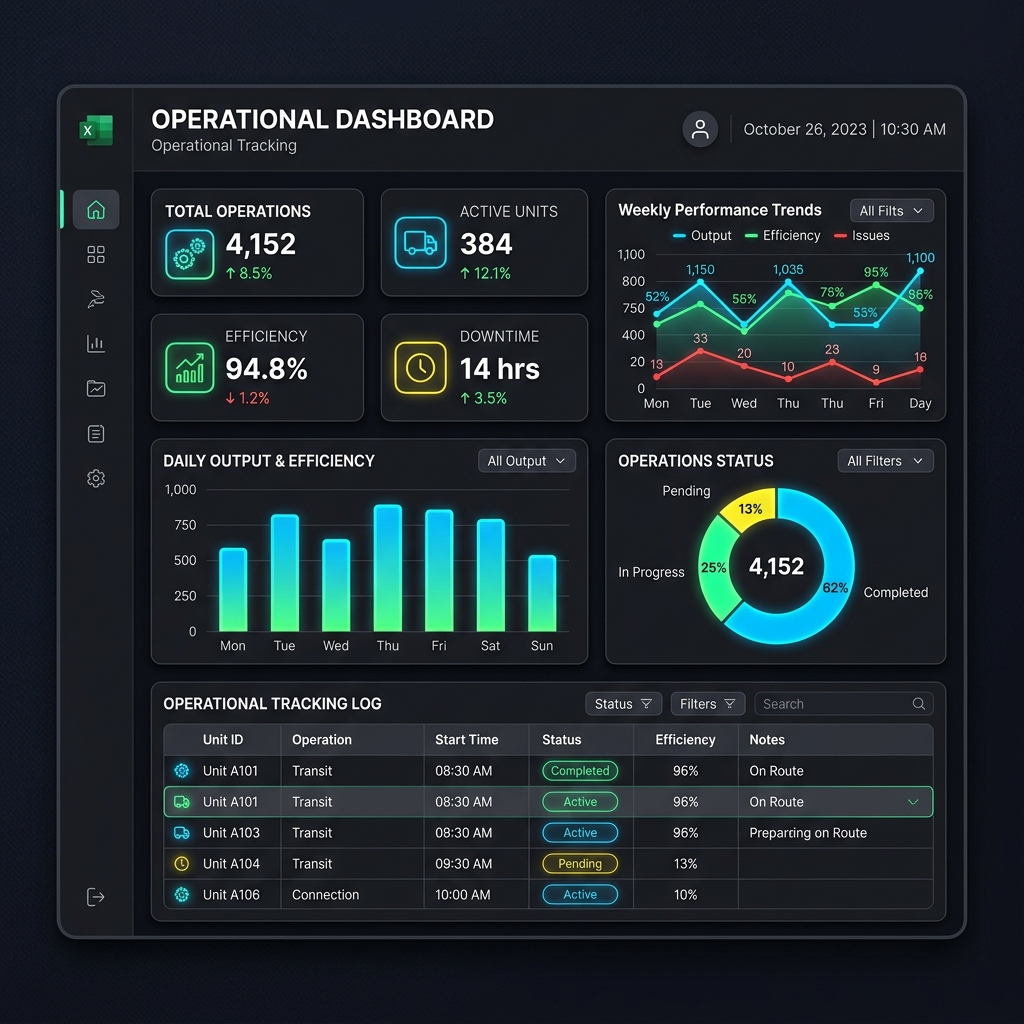1024x1024 pixels.
Task: Click the Active badge of Unit A106
Action: tap(580, 895)
